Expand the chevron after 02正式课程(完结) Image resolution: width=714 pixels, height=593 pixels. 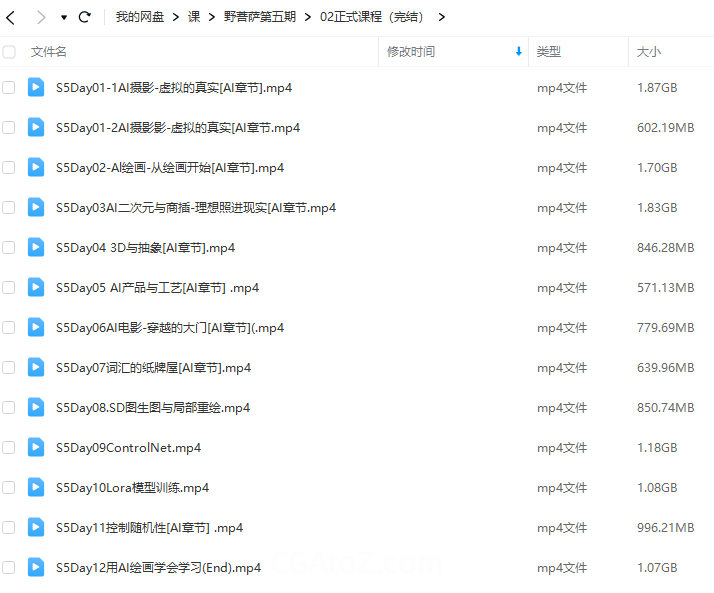442,17
